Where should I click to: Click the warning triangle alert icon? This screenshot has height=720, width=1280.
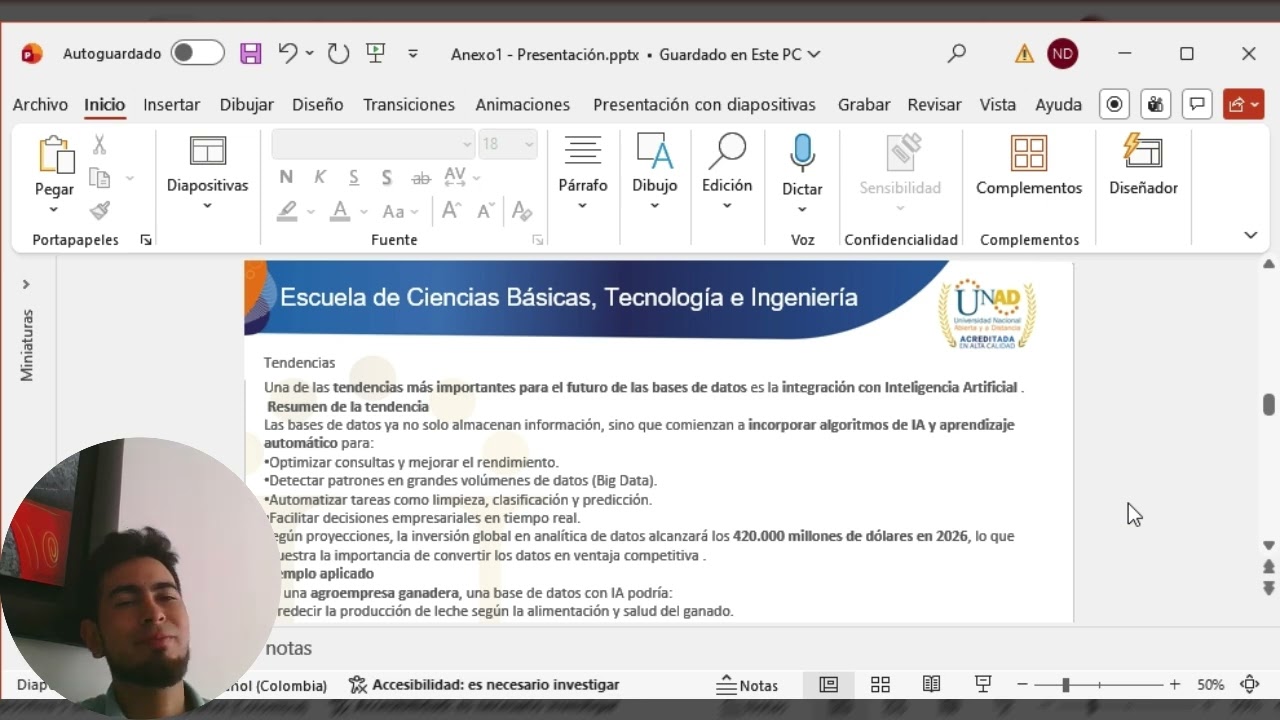point(1024,54)
